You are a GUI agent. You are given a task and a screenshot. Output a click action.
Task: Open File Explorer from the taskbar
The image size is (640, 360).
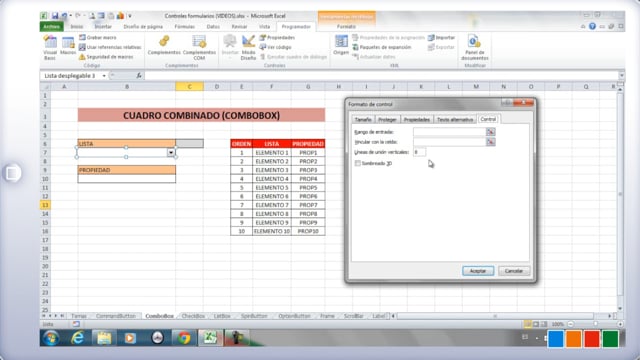pyautogui.click(x=104, y=338)
